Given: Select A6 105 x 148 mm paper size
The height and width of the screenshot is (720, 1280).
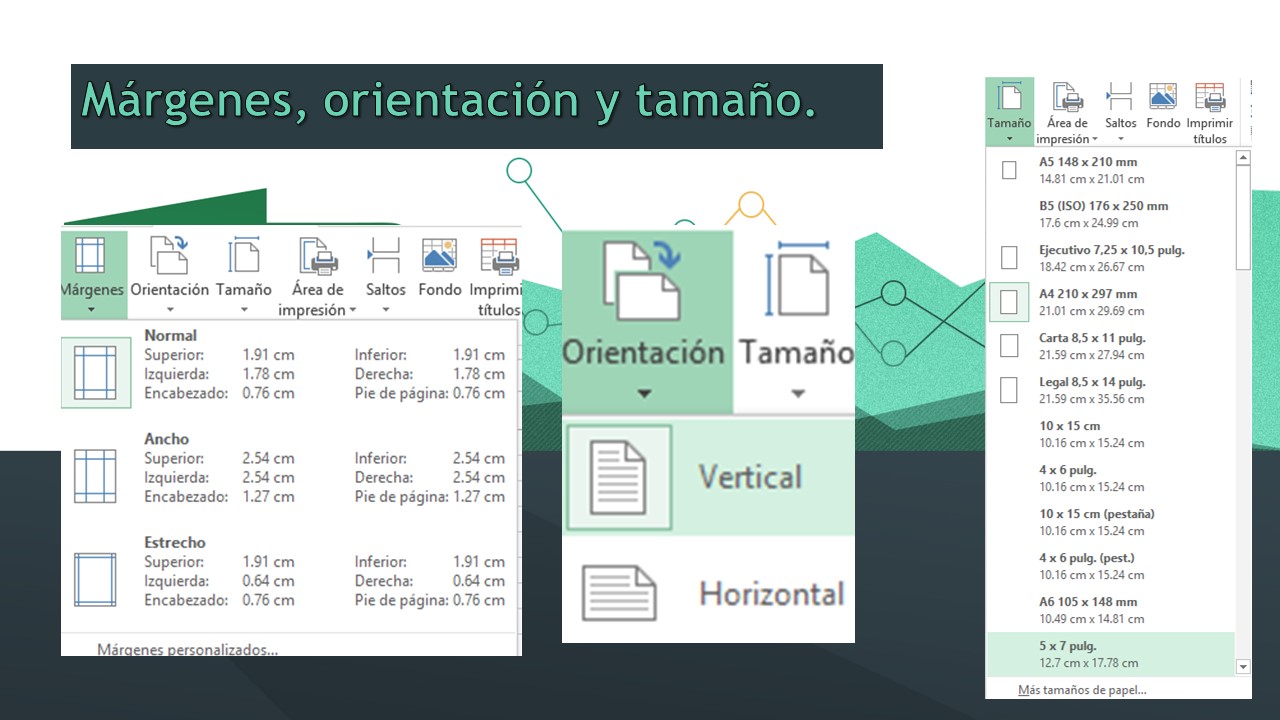Looking at the screenshot, I should pyautogui.click(x=1110, y=610).
